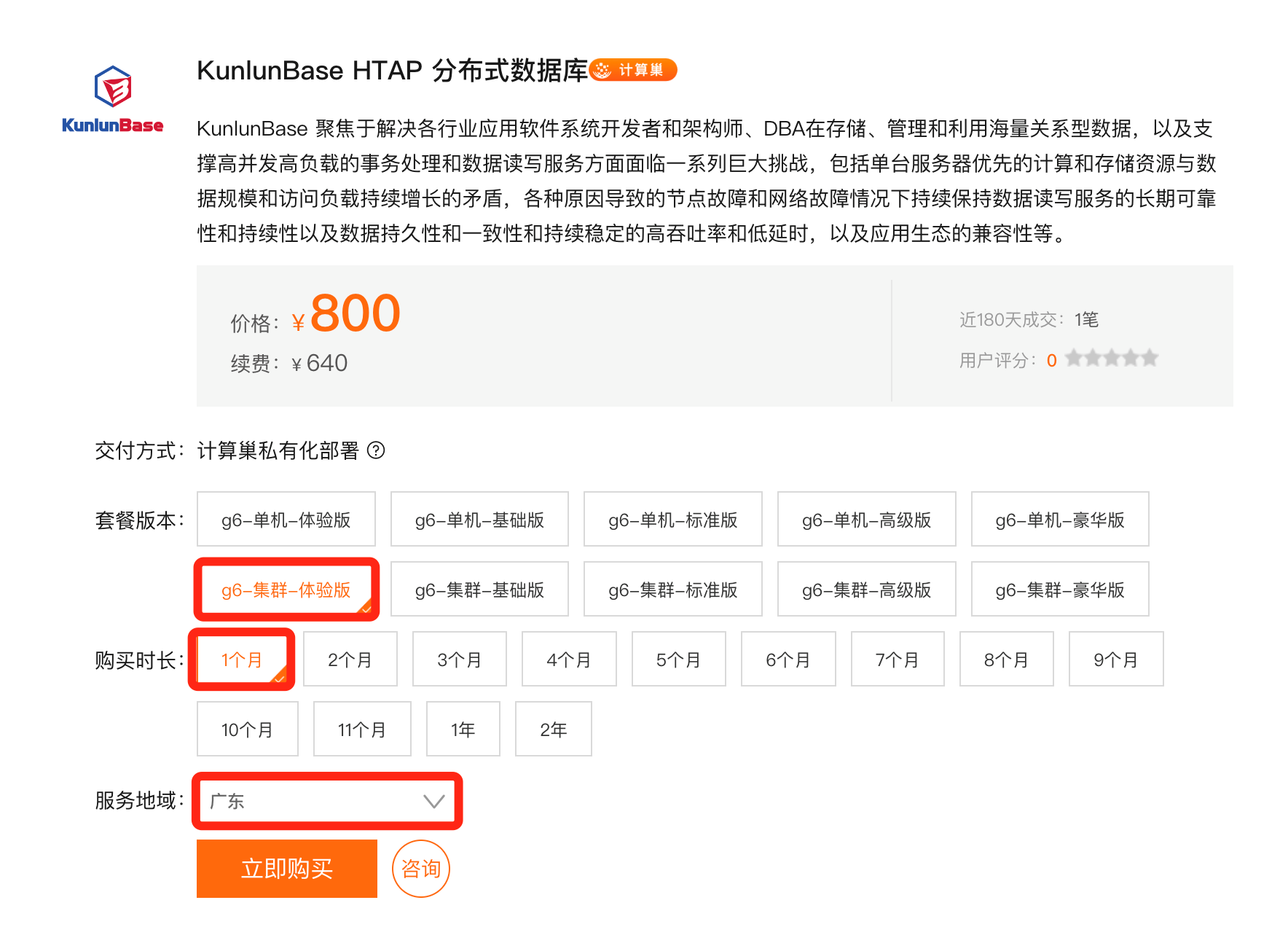Click the KunlunBase logo
Image resolution: width=1288 pixels, height=927 pixels.
(113, 99)
